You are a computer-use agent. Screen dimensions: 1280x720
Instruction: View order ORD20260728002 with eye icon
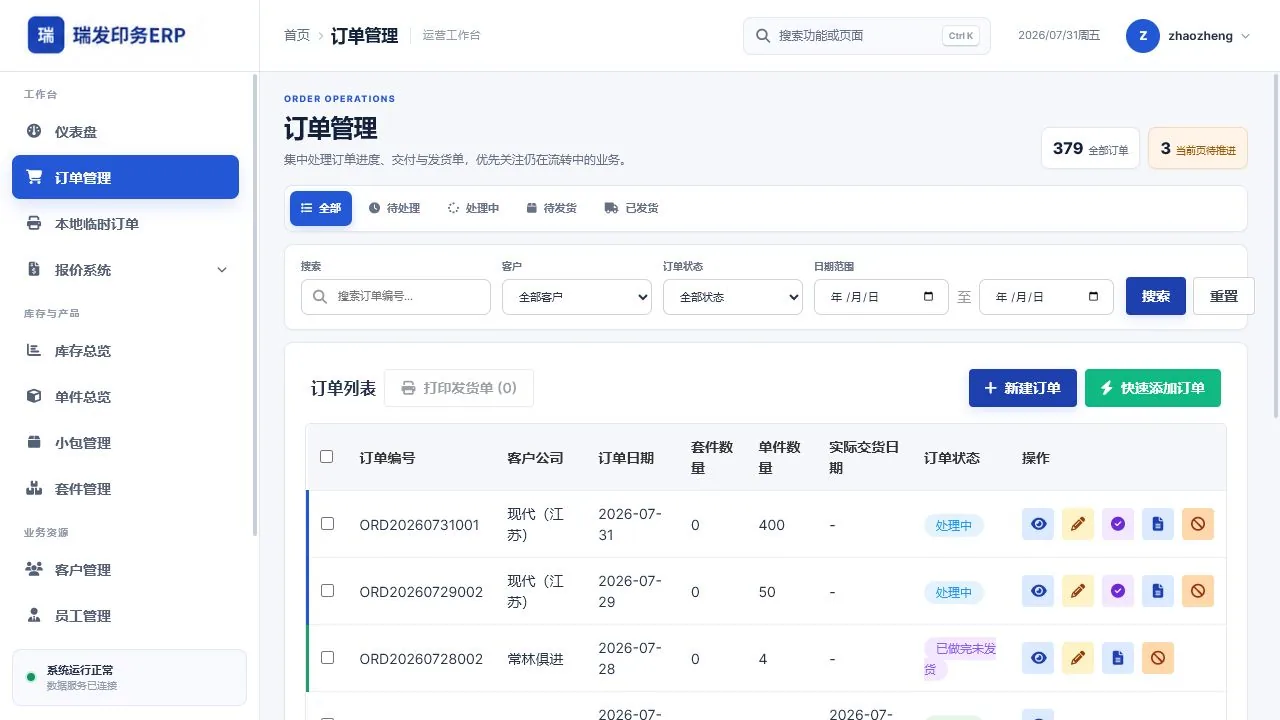pos(1038,658)
